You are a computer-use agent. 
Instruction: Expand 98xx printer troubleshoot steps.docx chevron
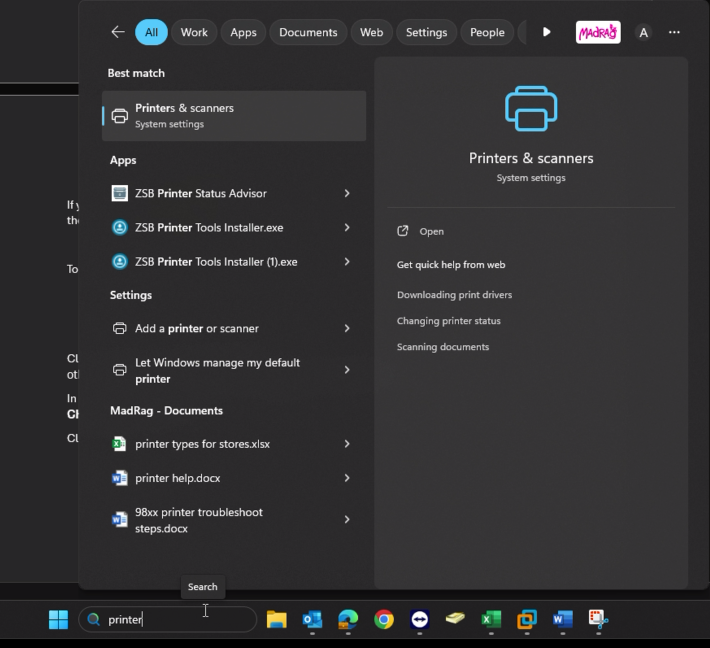(x=347, y=519)
